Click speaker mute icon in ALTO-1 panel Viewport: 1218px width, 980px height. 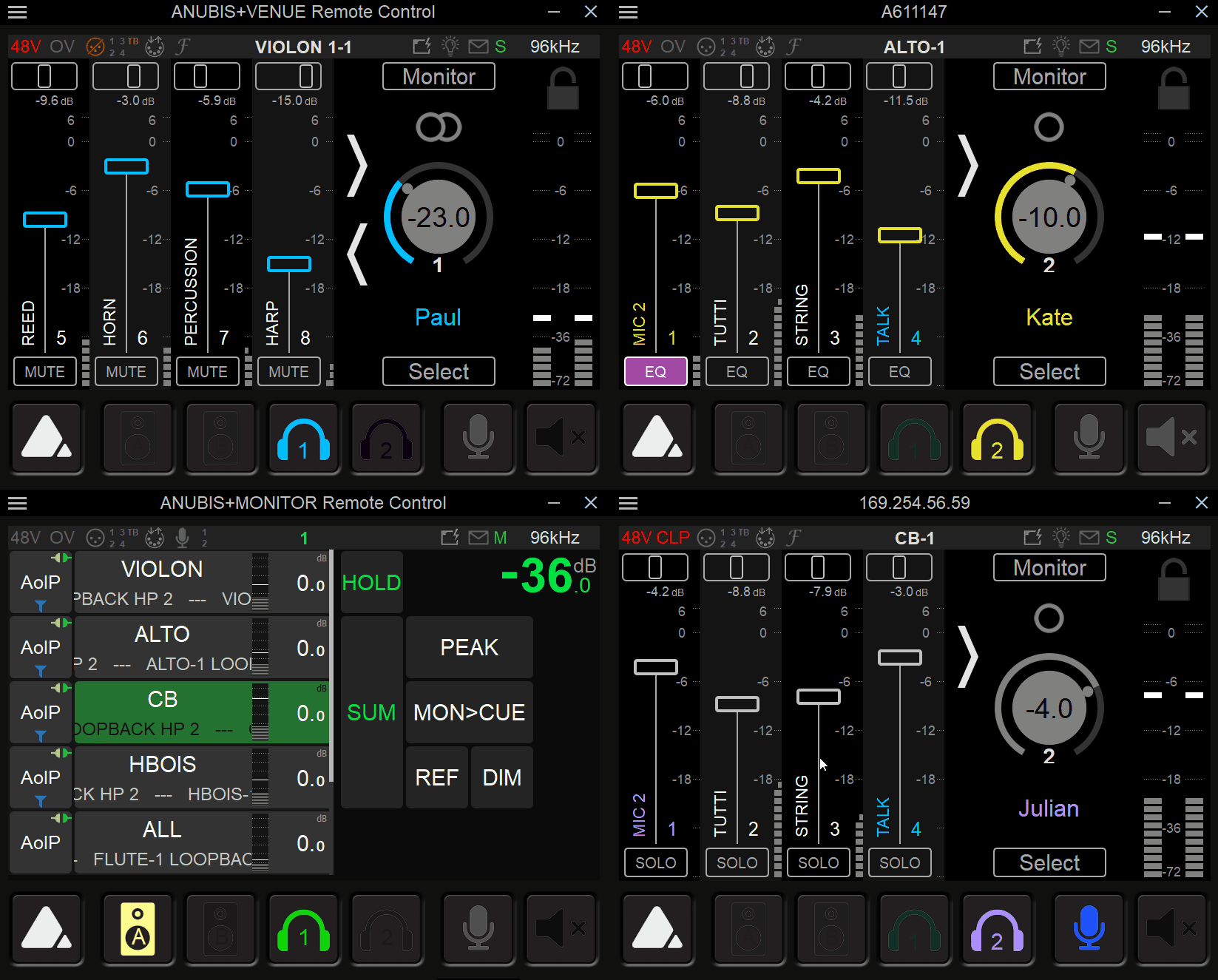(x=1171, y=438)
